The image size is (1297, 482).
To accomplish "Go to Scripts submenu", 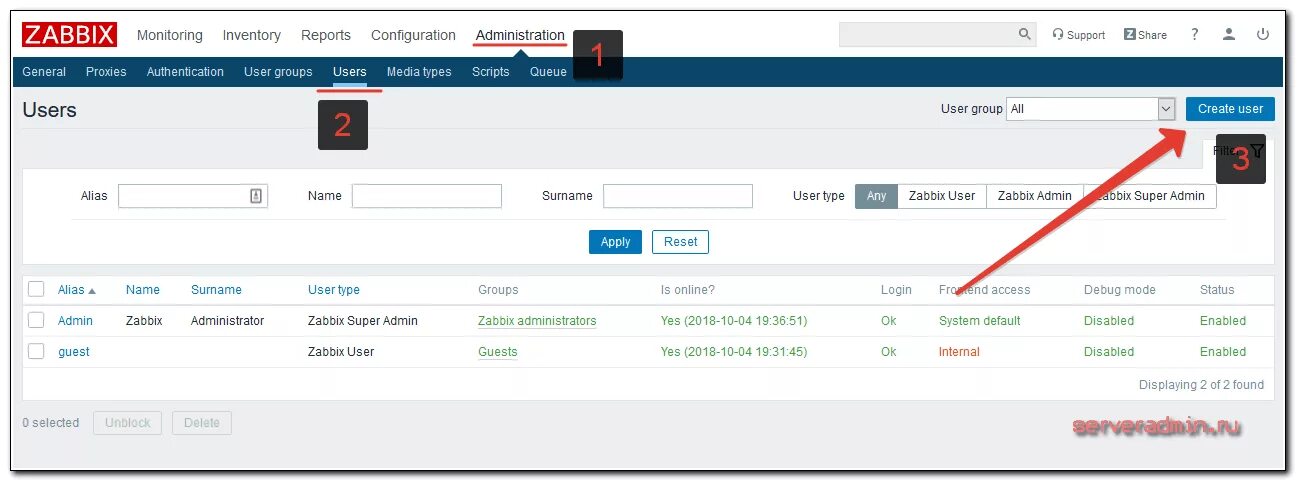I will pyautogui.click(x=491, y=72).
